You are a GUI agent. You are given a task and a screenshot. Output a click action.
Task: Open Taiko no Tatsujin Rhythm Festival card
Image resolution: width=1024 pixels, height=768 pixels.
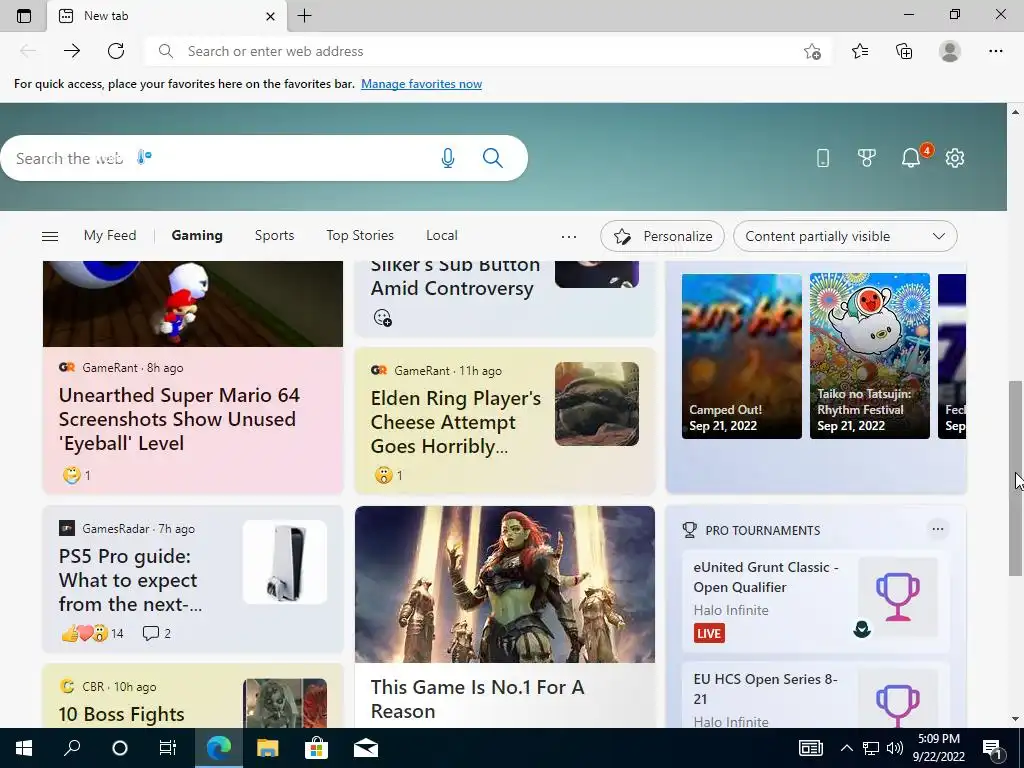(x=870, y=356)
